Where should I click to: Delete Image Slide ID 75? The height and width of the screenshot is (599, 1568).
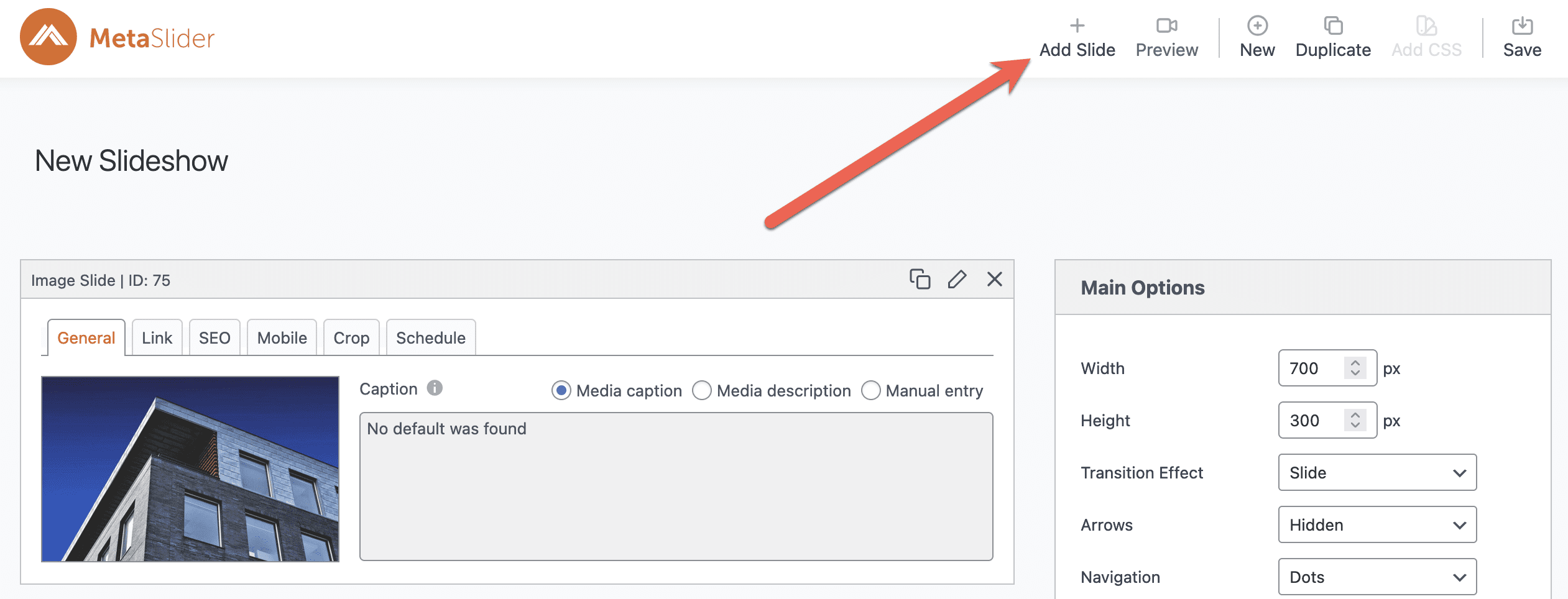[994, 280]
